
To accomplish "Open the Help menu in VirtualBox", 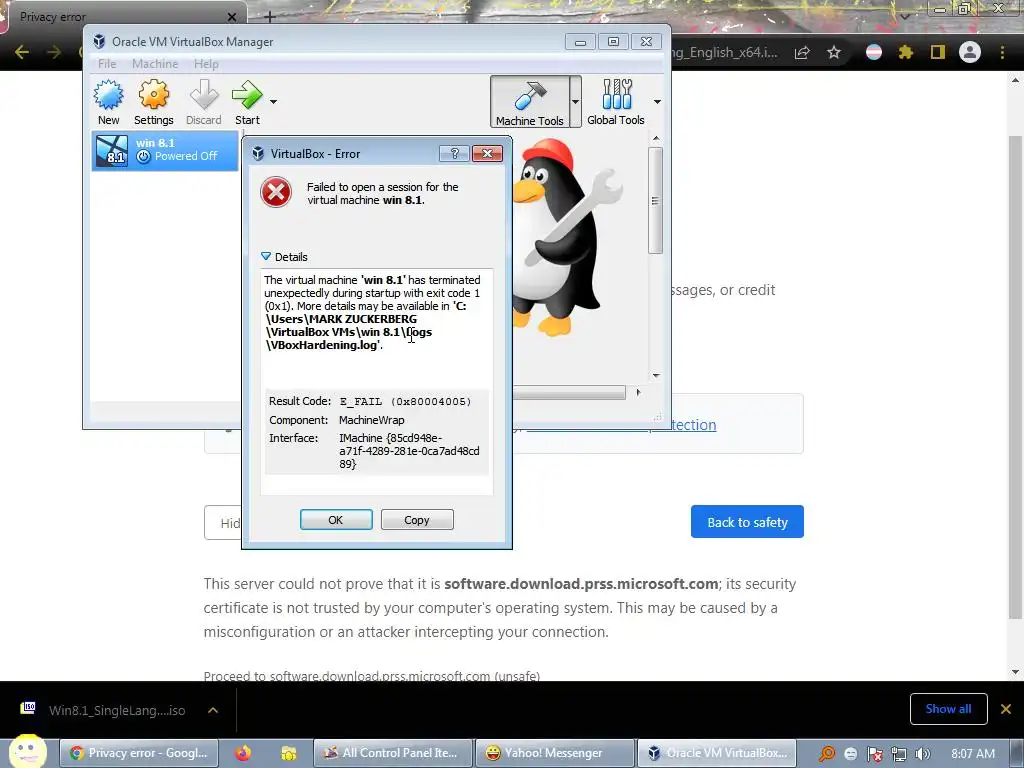I will [206, 63].
